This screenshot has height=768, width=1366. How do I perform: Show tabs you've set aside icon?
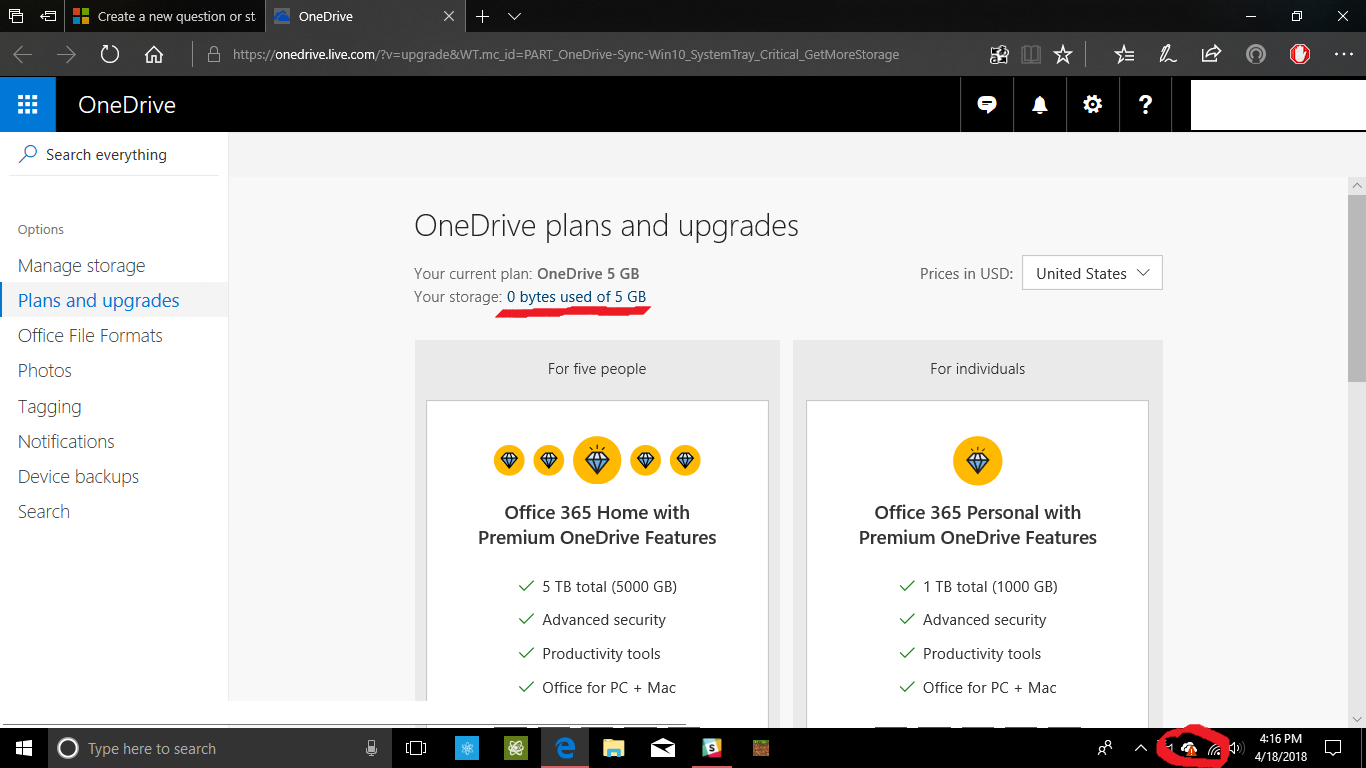[x=15, y=16]
